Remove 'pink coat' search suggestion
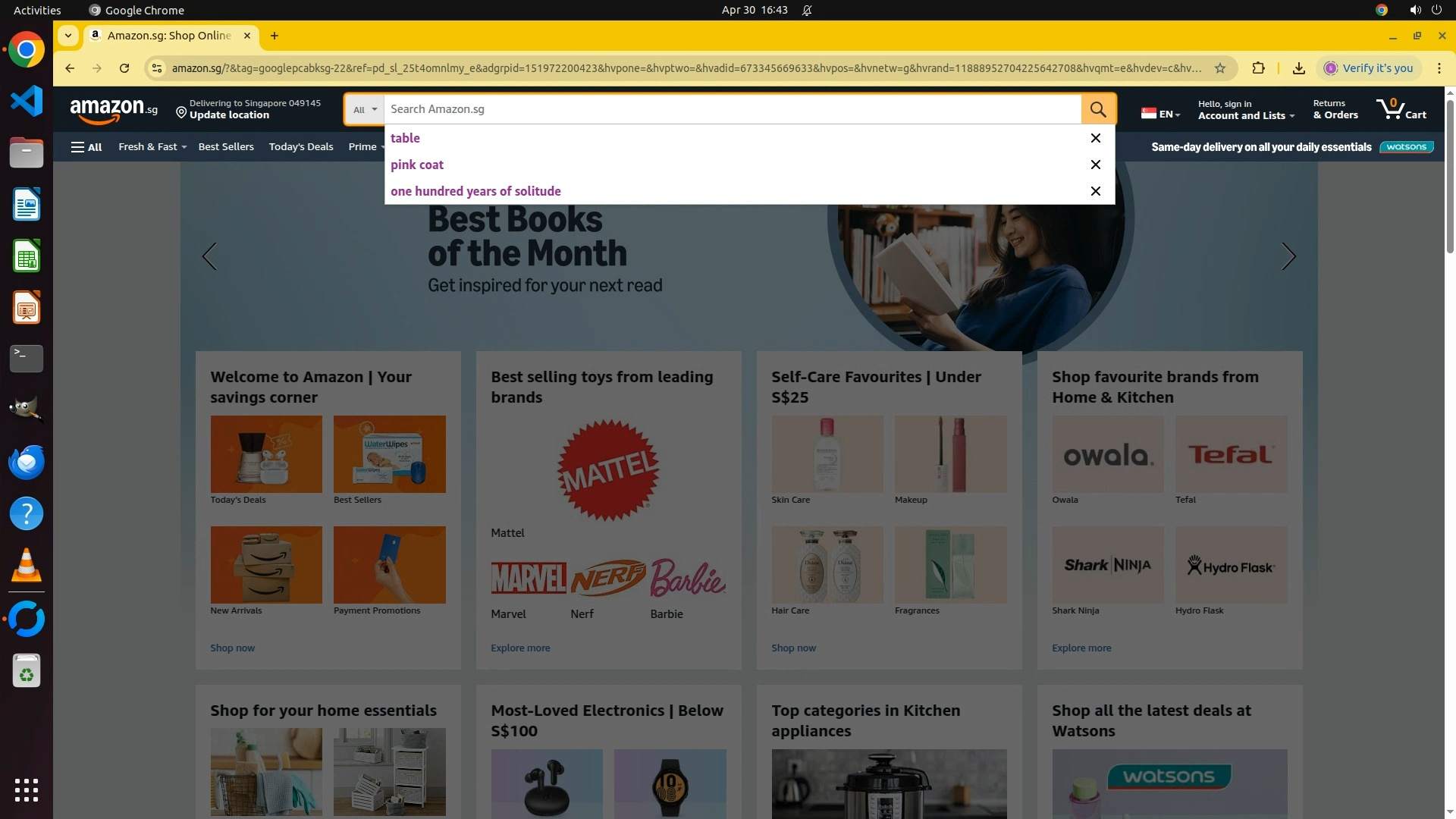 click(1095, 165)
